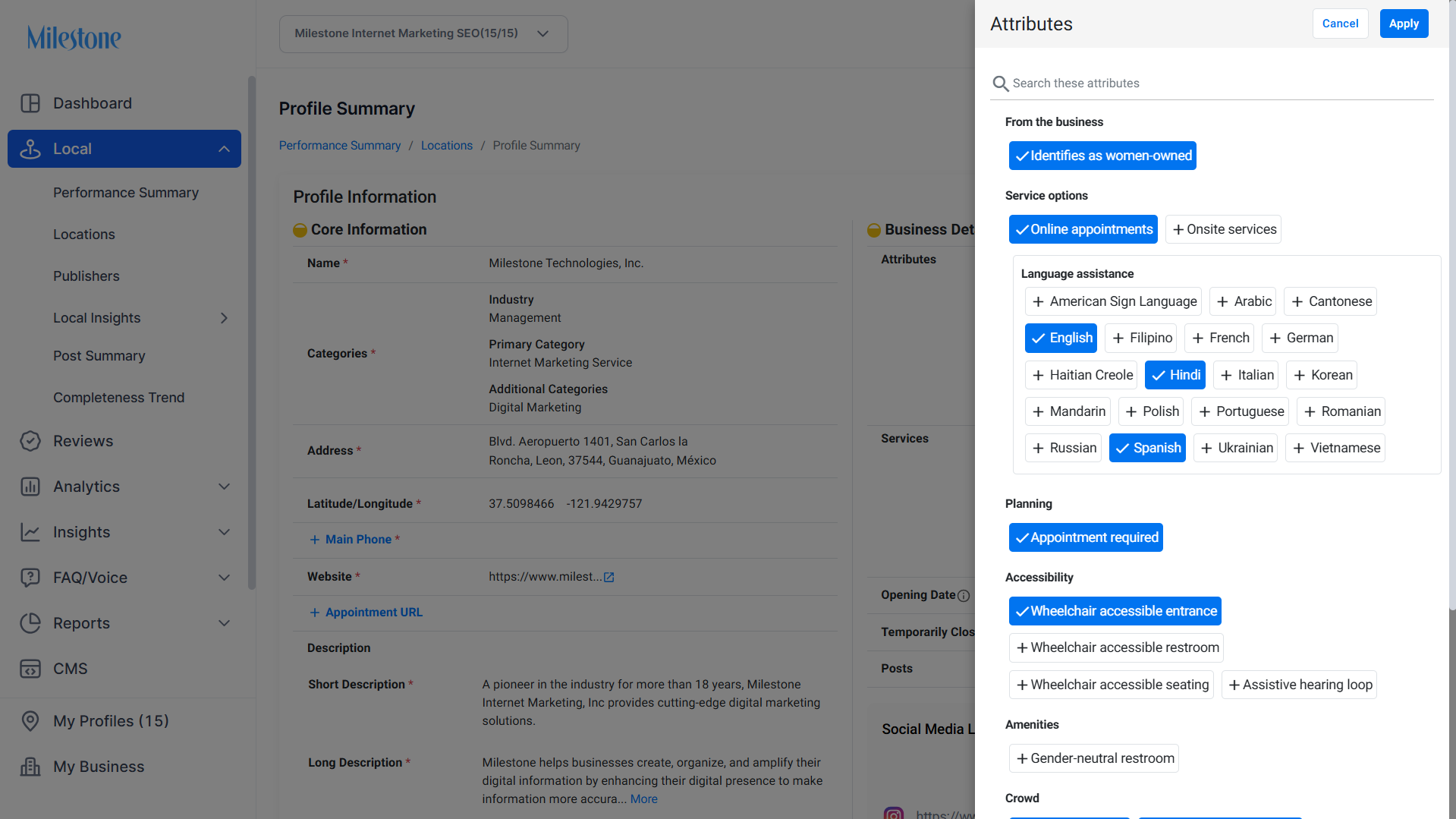Image resolution: width=1456 pixels, height=819 pixels.
Task: Click Core Information status circle icon
Action: tap(300, 230)
